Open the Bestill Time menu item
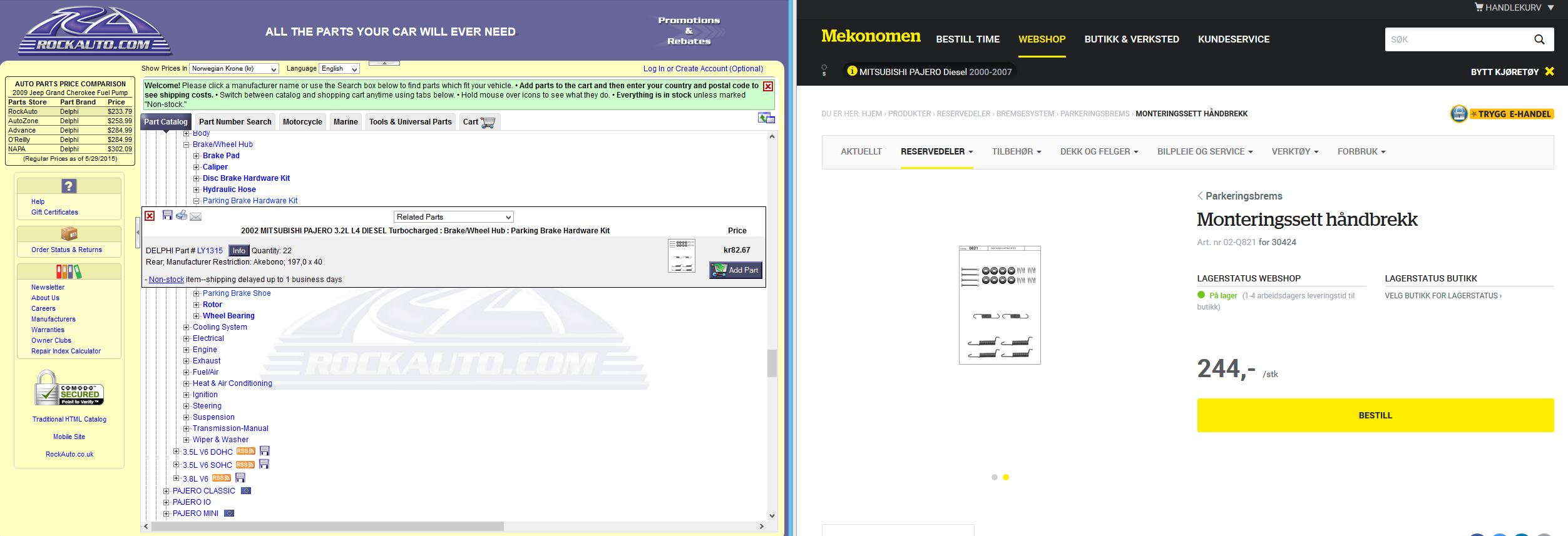 click(x=968, y=39)
